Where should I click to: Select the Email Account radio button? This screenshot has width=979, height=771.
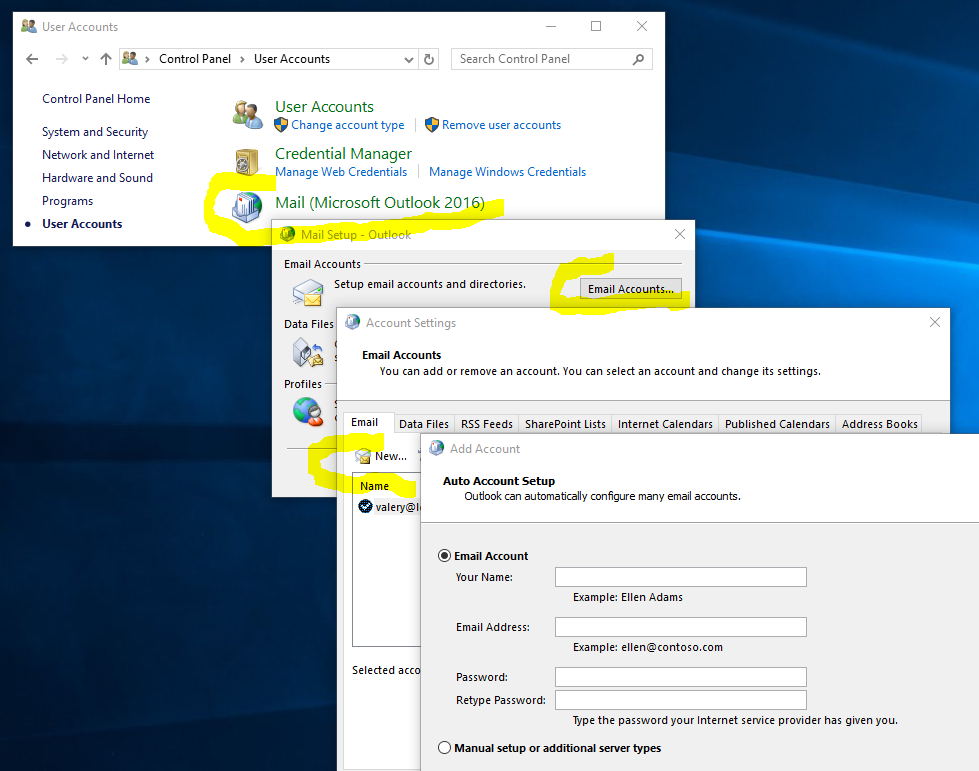pos(445,556)
